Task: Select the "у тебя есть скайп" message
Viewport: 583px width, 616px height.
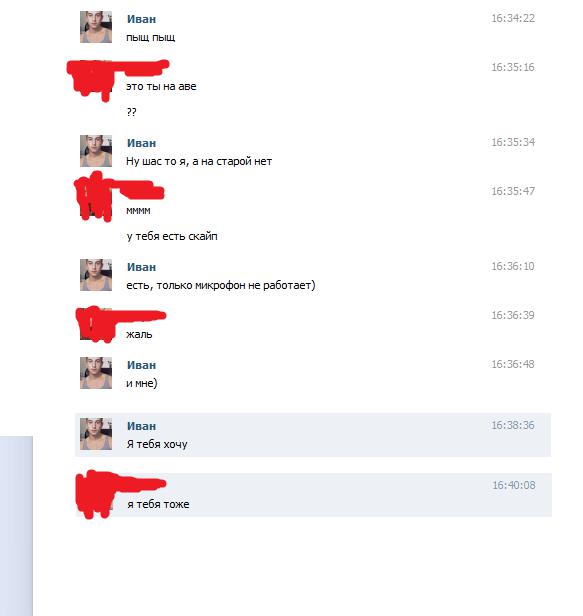Action: [x=172, y=236]
